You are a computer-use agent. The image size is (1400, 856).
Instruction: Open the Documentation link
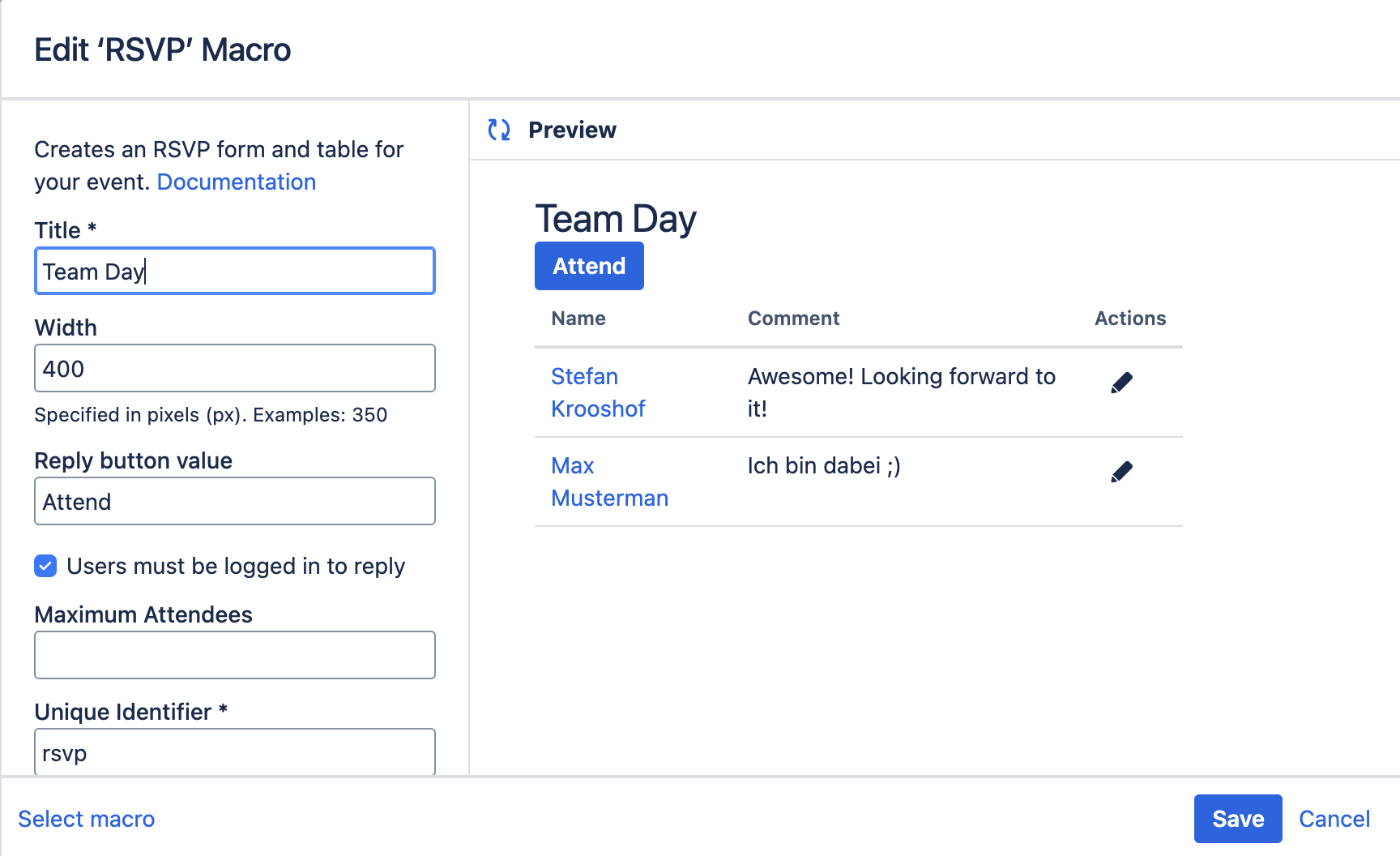(236, 182)
